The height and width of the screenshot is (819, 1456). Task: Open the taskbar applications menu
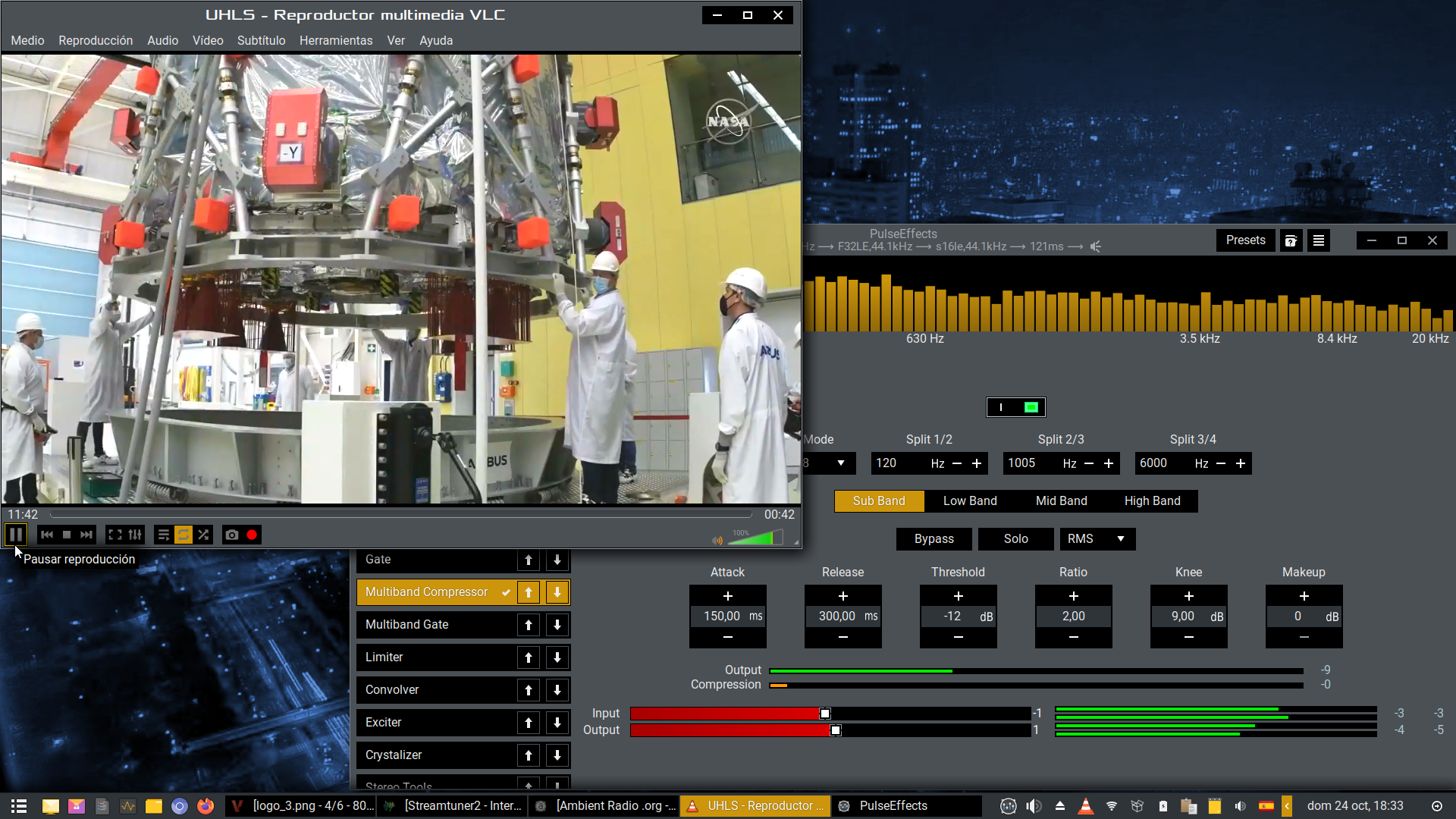[20, 806]
